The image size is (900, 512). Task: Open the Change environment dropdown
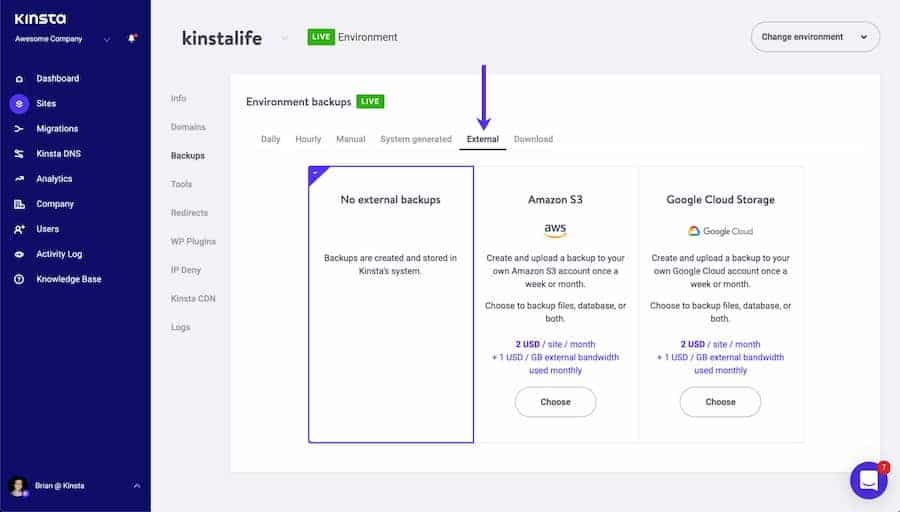[814, 37]
